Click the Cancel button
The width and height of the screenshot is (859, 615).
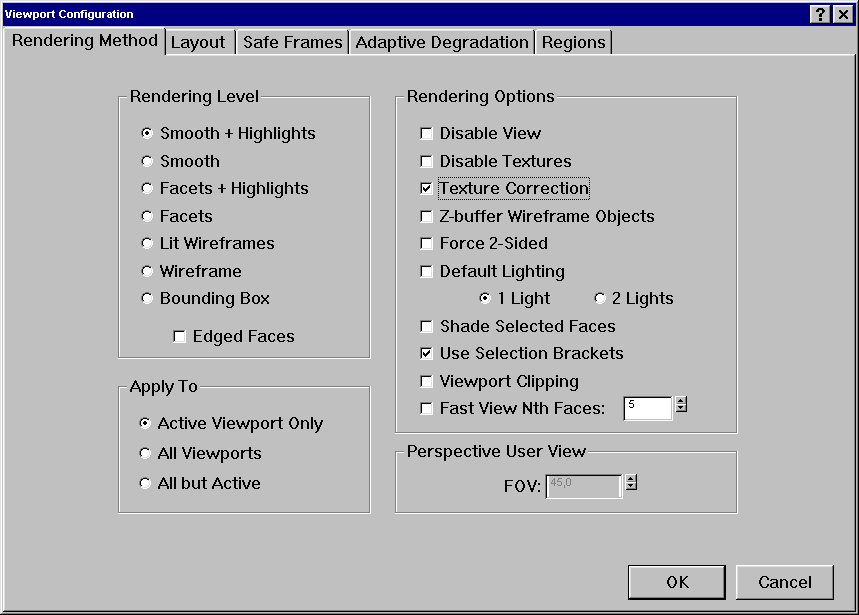pyautogui.click(x=784, y=582)
